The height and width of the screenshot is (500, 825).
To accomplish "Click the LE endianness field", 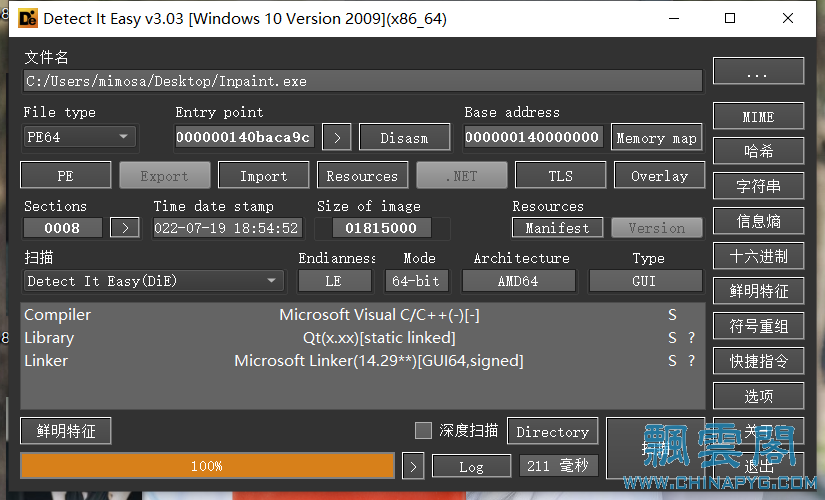I will (x=335, y=281).
